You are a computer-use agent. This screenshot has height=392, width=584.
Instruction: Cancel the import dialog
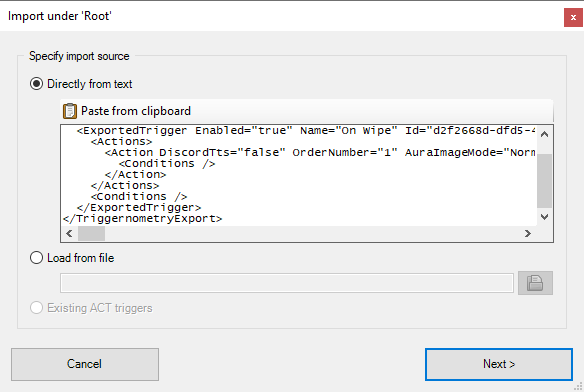85,364
